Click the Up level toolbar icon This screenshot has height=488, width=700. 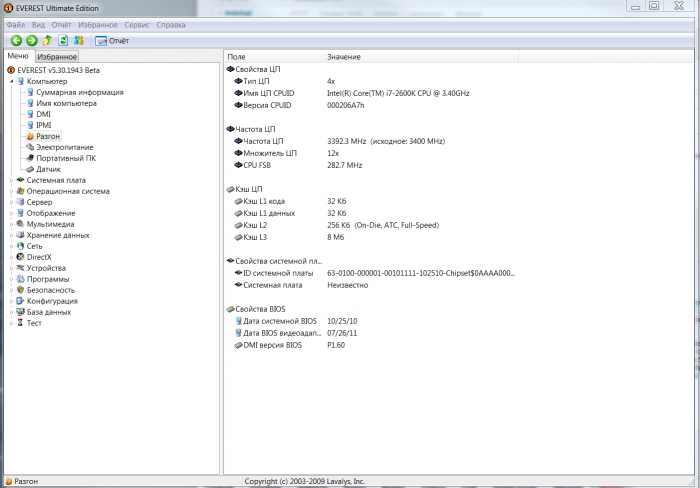coord(47,41)
